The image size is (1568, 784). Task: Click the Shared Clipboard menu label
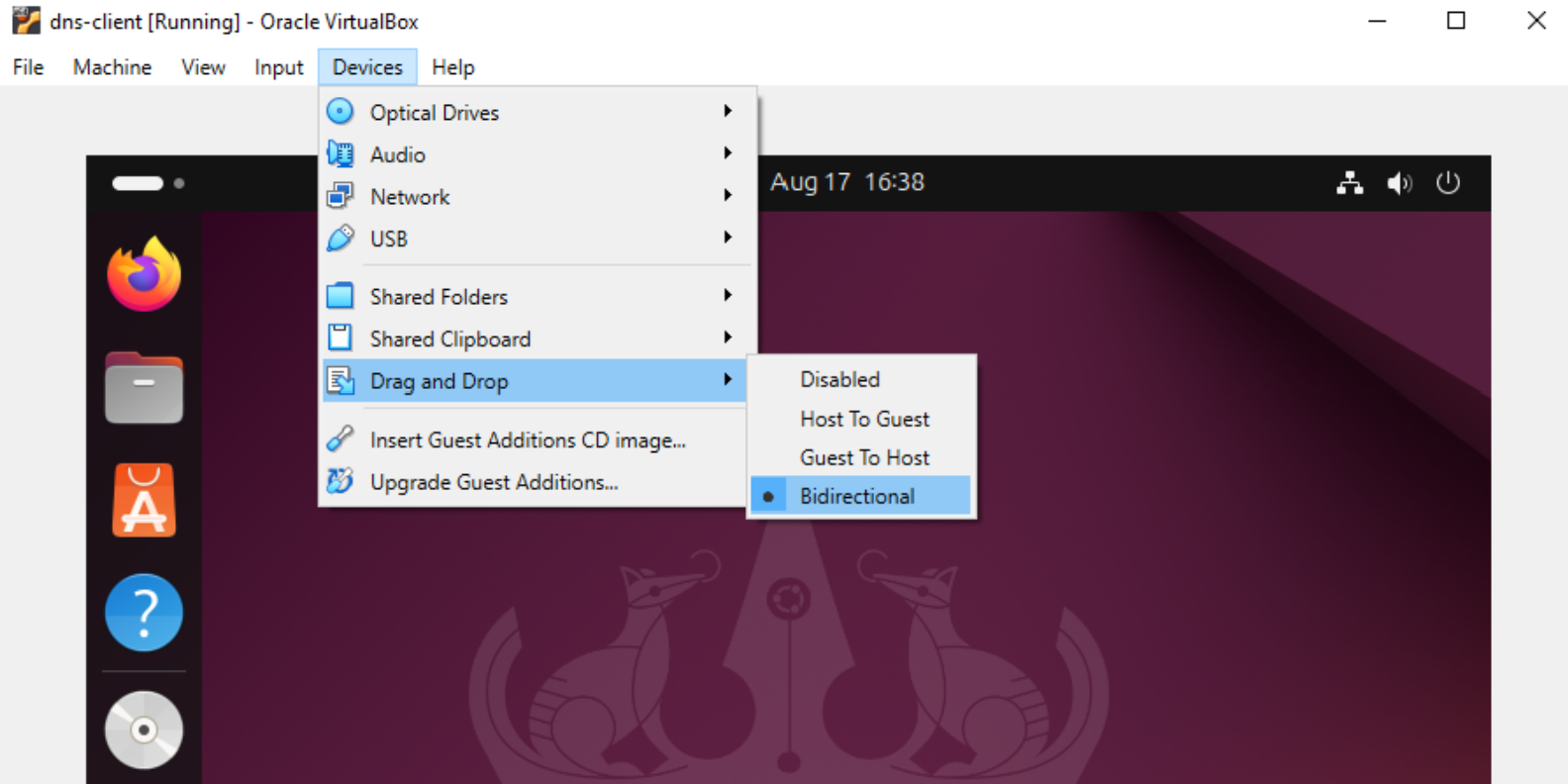point(450,340)
